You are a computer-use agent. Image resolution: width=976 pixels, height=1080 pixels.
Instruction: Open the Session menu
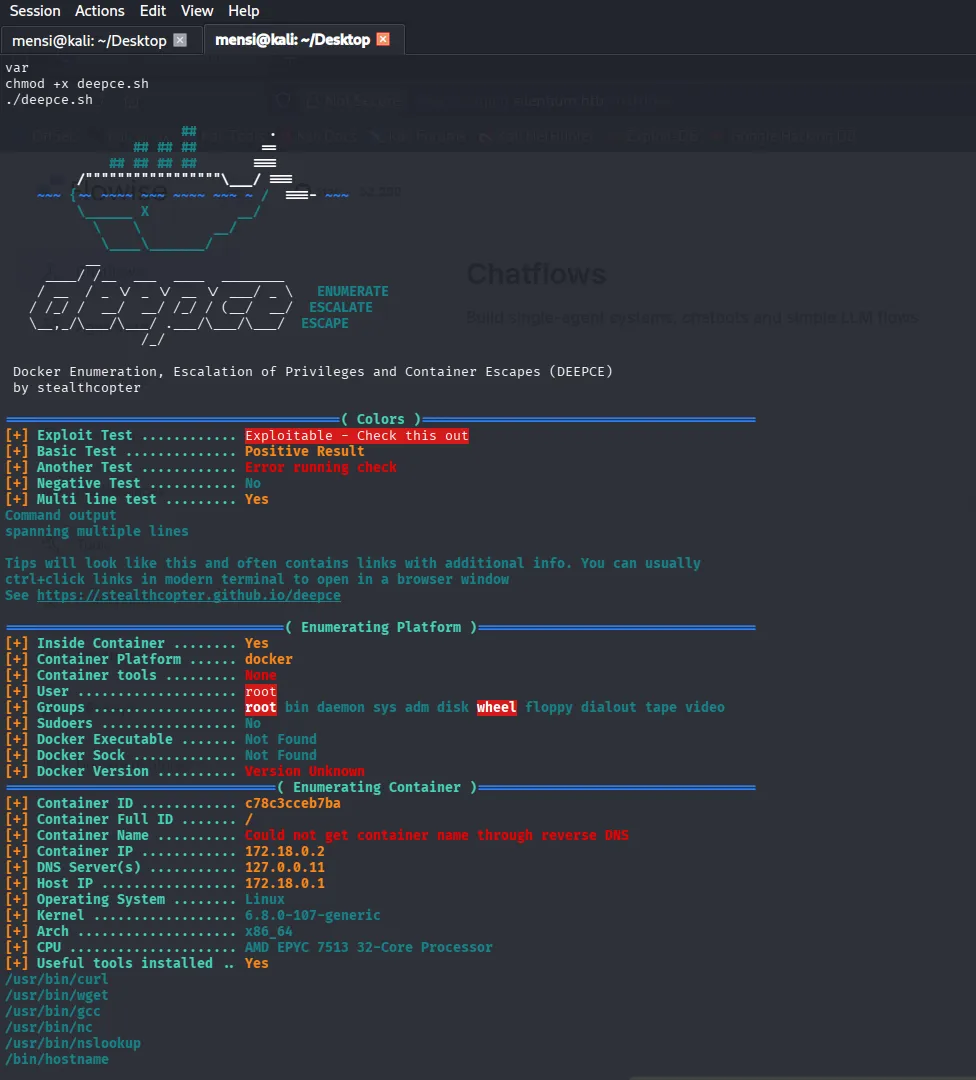click(35, 11)
